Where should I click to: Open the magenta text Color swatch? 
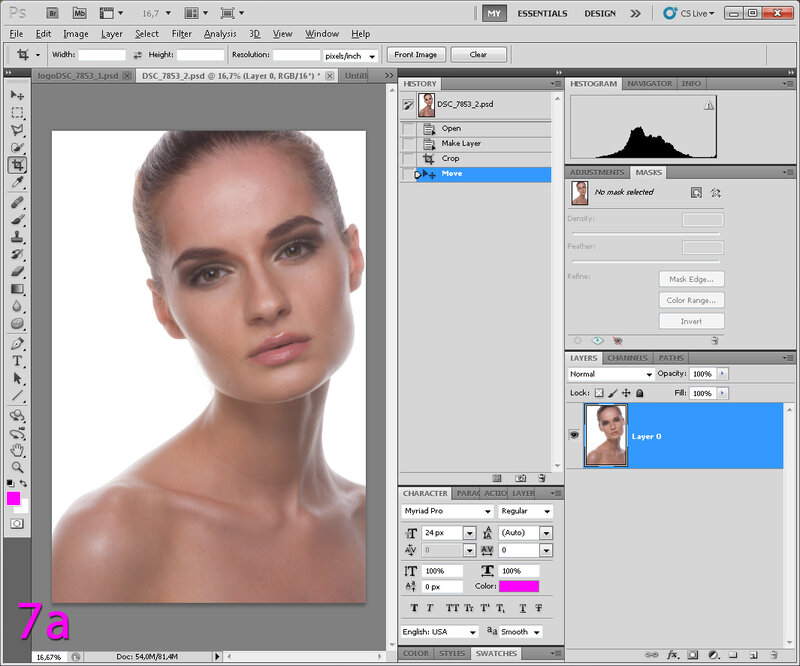(x=518, y=586)
